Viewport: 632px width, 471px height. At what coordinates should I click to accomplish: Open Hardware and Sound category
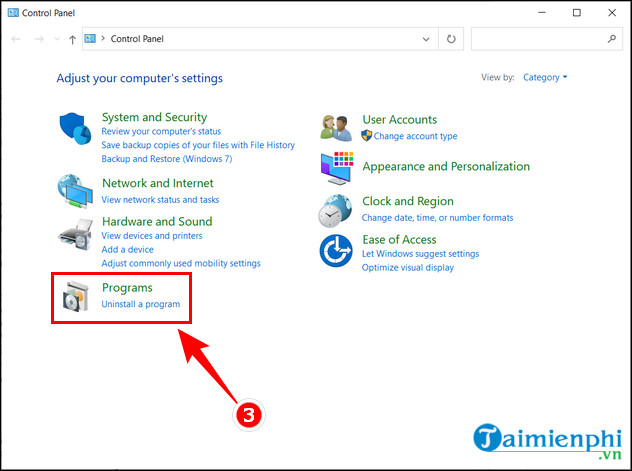(x=157, y=221)
